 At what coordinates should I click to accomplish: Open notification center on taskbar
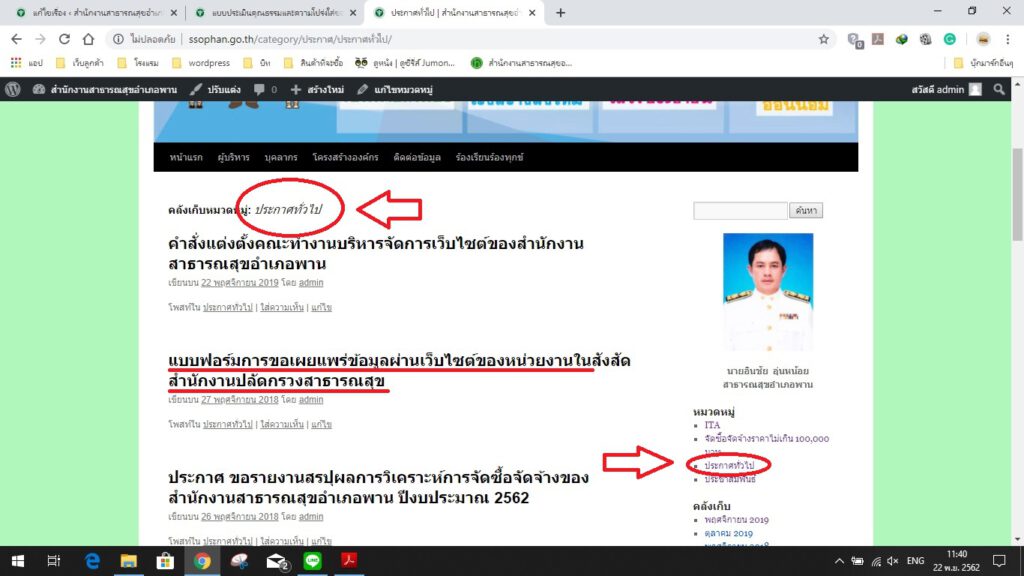click(x=999, y=561)
